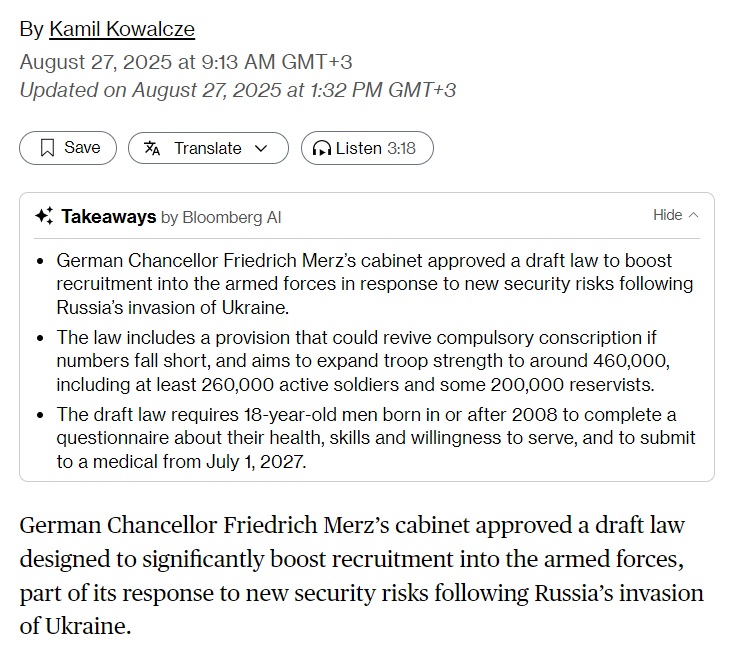Click the 3:18 audio duration
Viewport: 737px width, 657px height.
pyautogui.click(x=401, y=149)
